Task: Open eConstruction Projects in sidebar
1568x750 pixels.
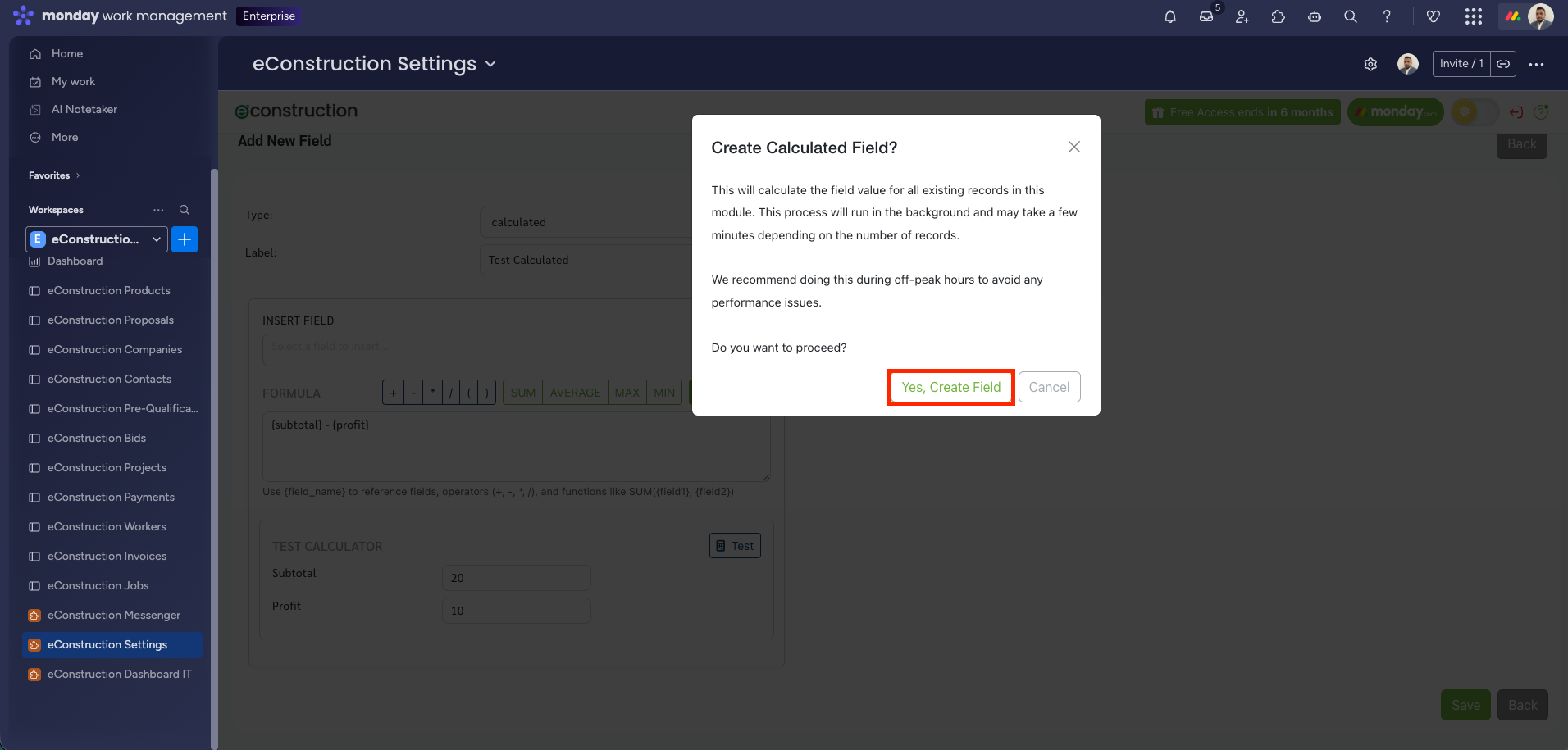Action: [x=107, y=467]
